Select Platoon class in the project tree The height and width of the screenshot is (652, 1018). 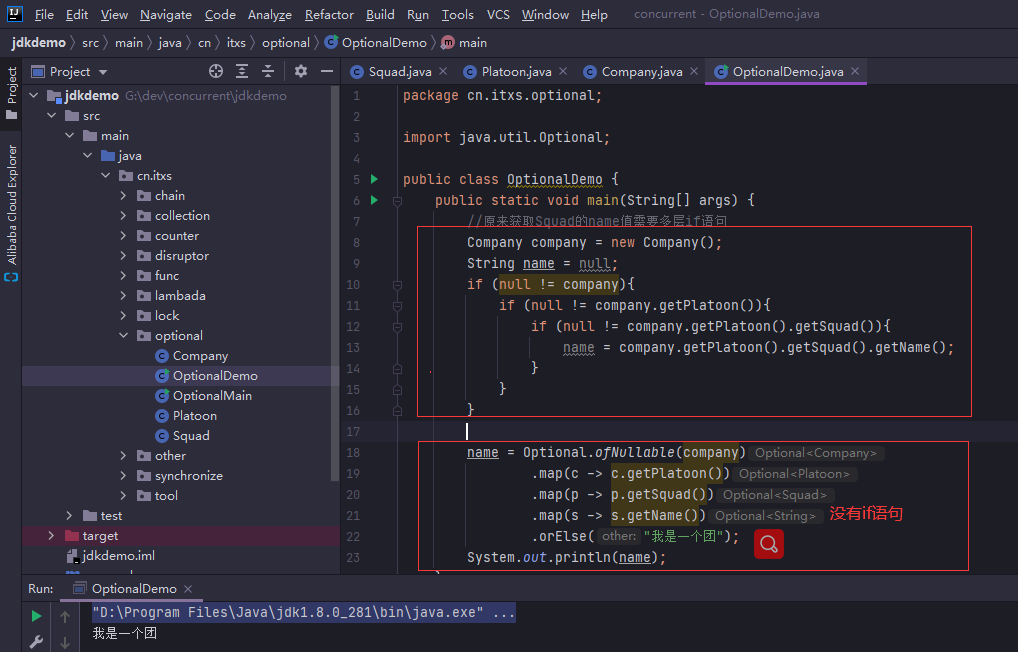tap(195, 416)
